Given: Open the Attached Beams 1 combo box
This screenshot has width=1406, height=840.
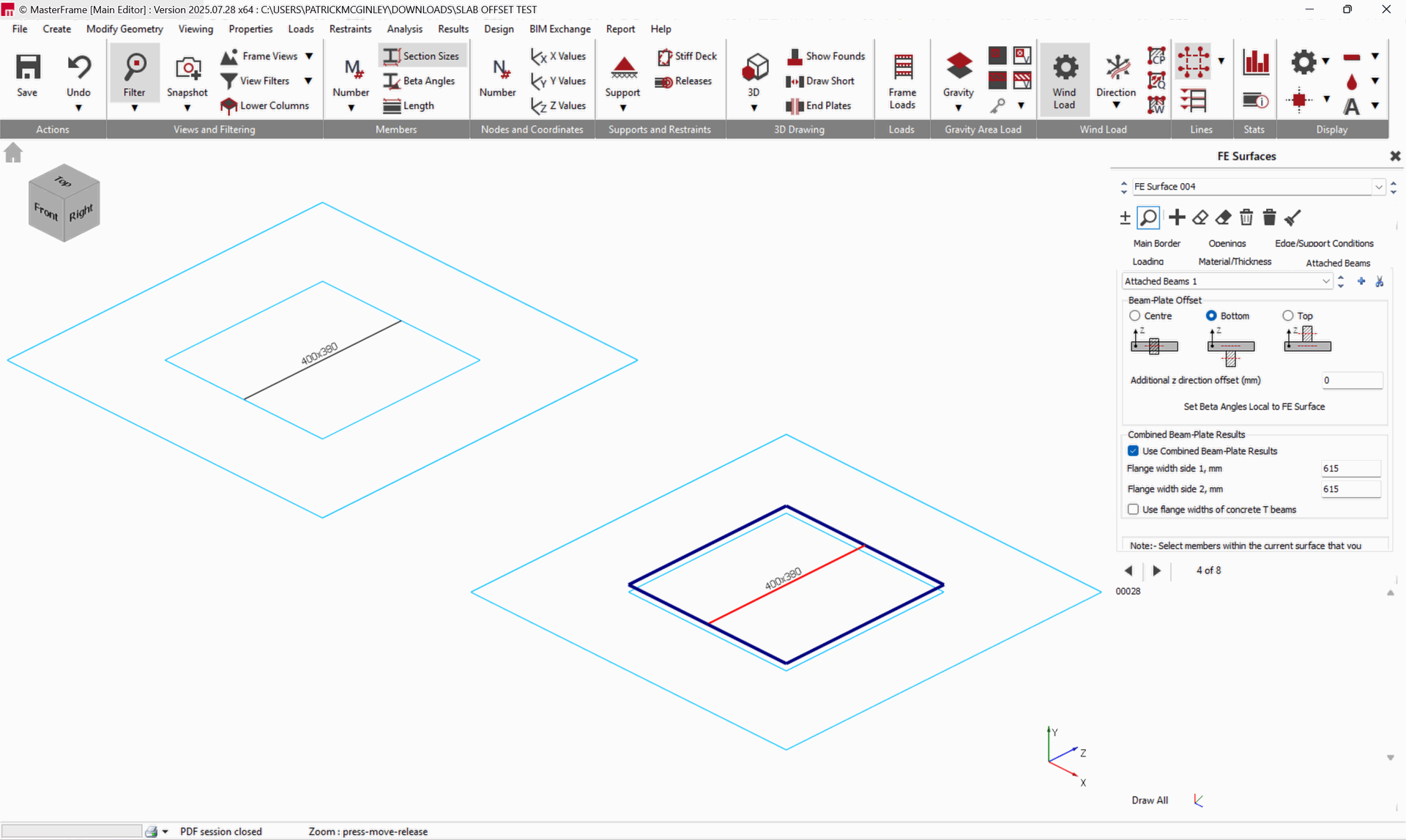Looking at the screenshot, I should click(x=1325, y=282).
